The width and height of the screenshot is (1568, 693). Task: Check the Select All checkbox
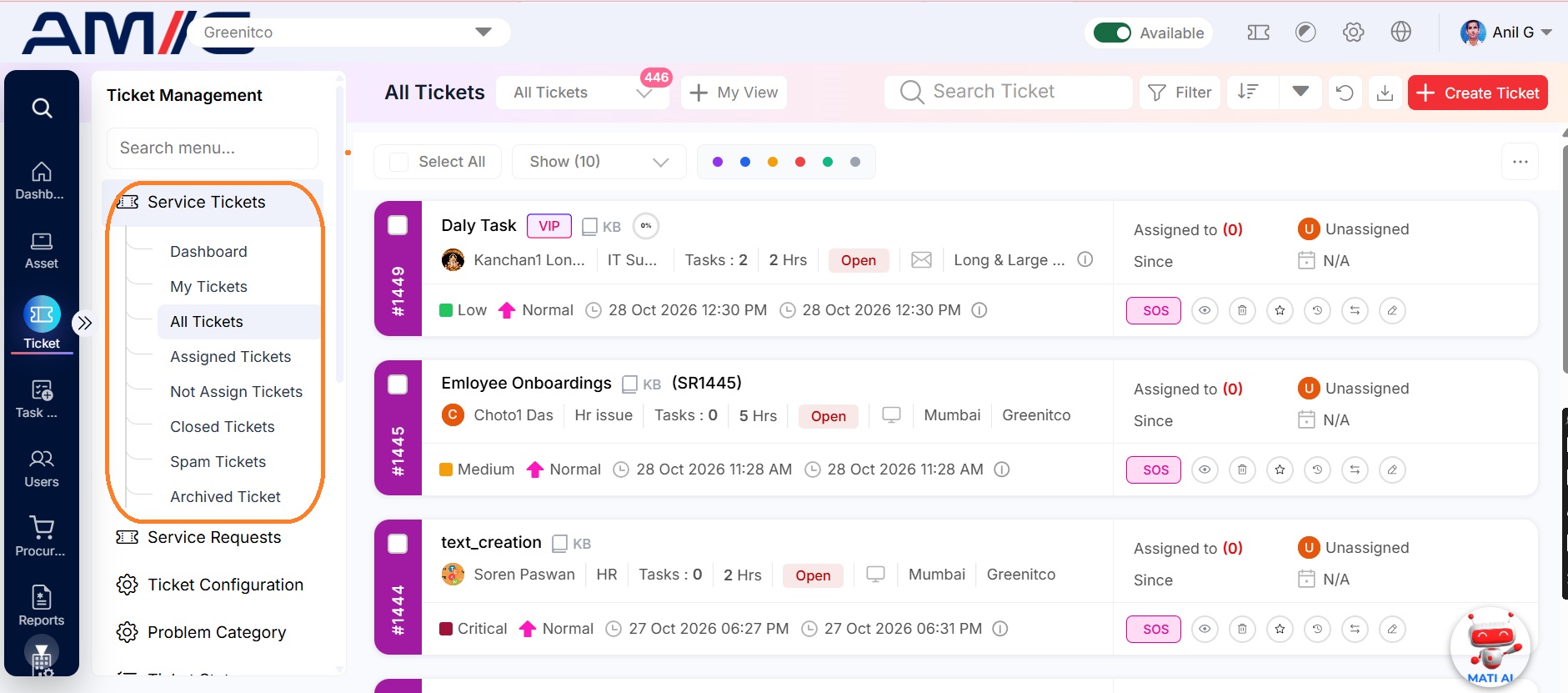click(x=399, y=162)
